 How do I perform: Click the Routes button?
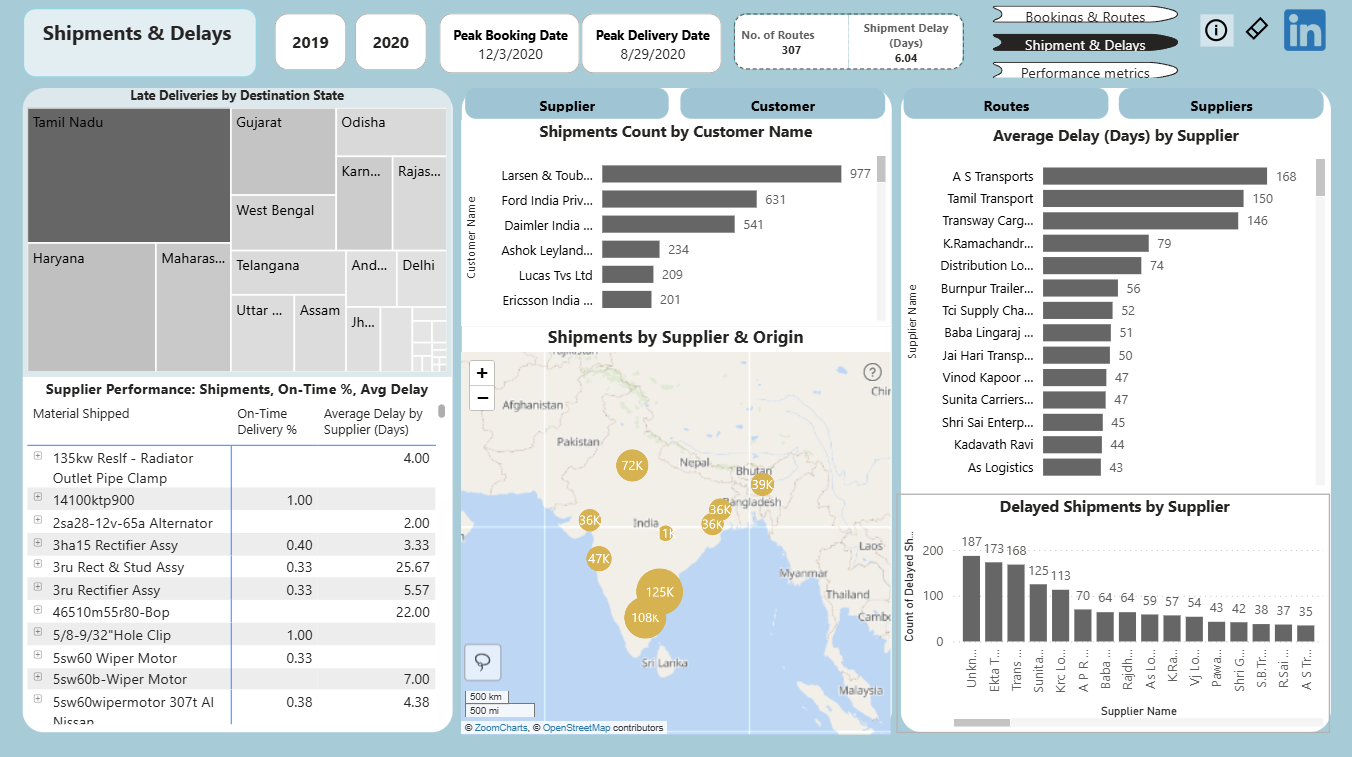tap(1006, 105)
